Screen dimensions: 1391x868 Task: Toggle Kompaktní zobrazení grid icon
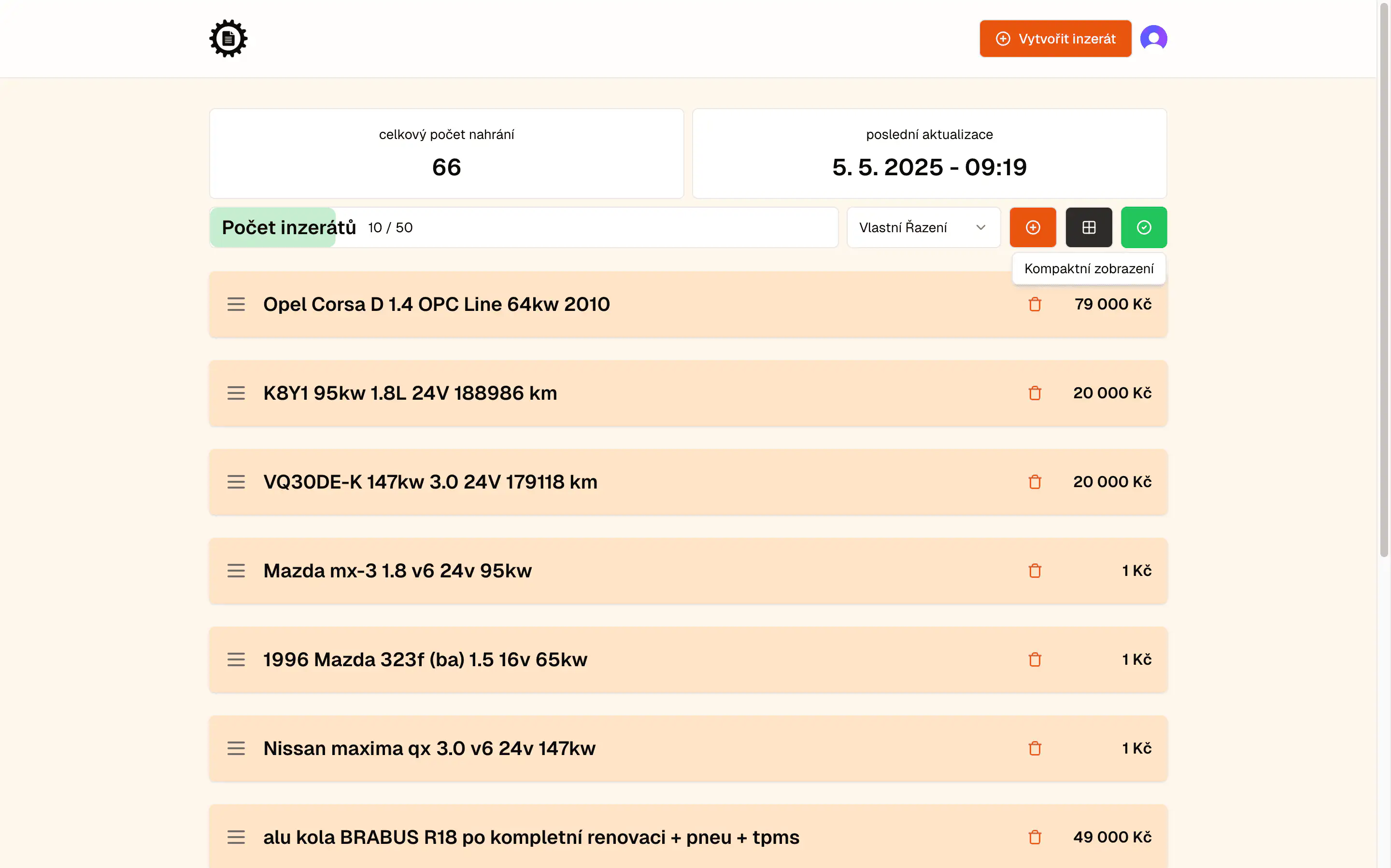[1088, 227]
